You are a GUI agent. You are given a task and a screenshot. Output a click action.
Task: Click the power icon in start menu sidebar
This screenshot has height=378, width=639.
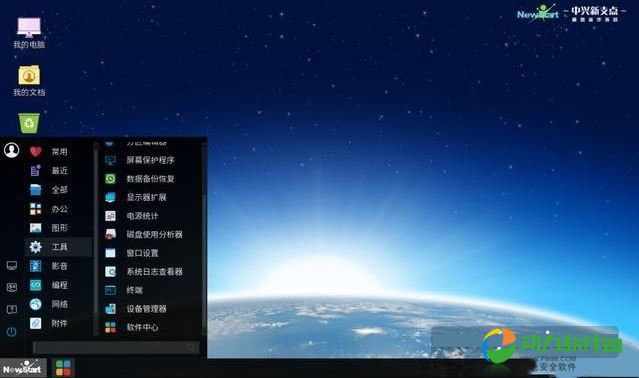click(11, 332)
